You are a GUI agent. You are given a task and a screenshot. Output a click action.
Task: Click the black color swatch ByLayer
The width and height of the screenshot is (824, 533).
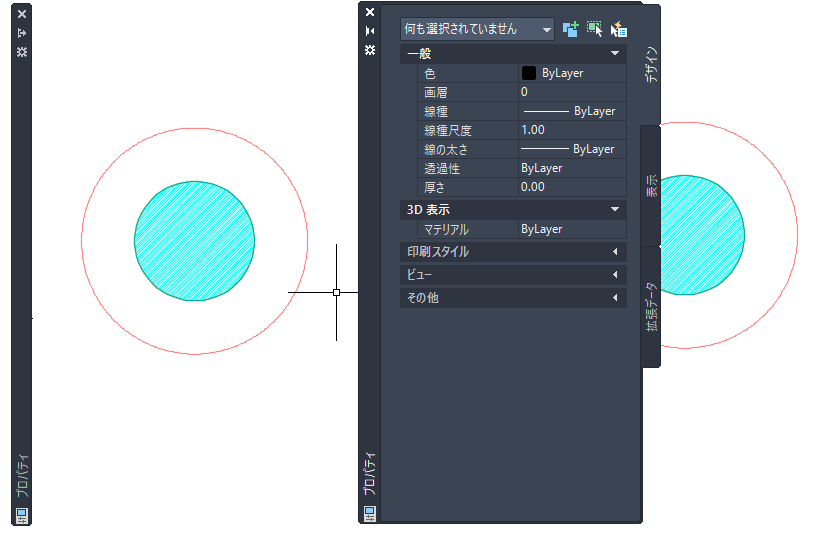[529, 73]
